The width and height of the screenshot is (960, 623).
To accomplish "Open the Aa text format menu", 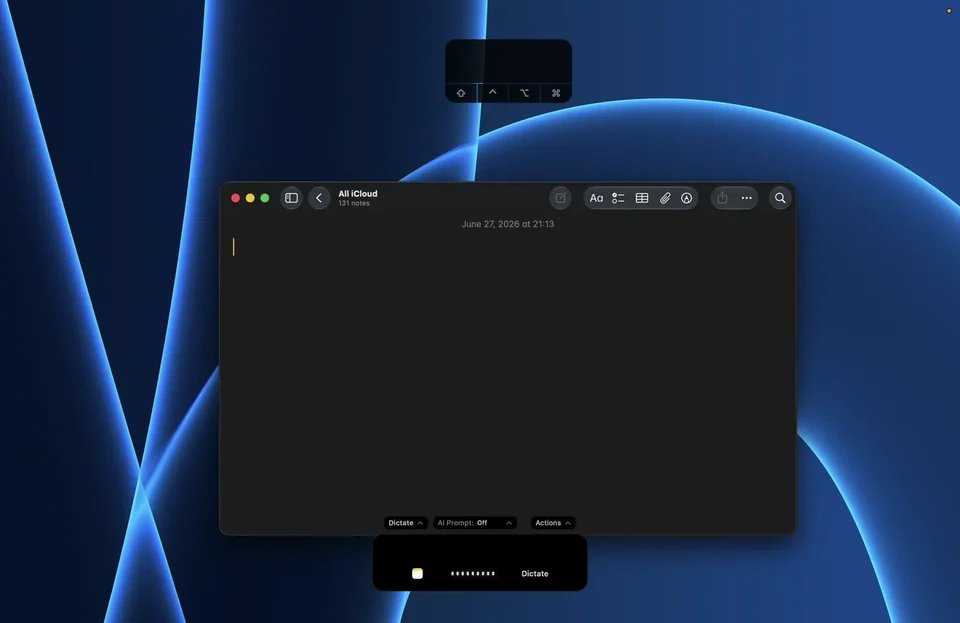I will [596, 198].
